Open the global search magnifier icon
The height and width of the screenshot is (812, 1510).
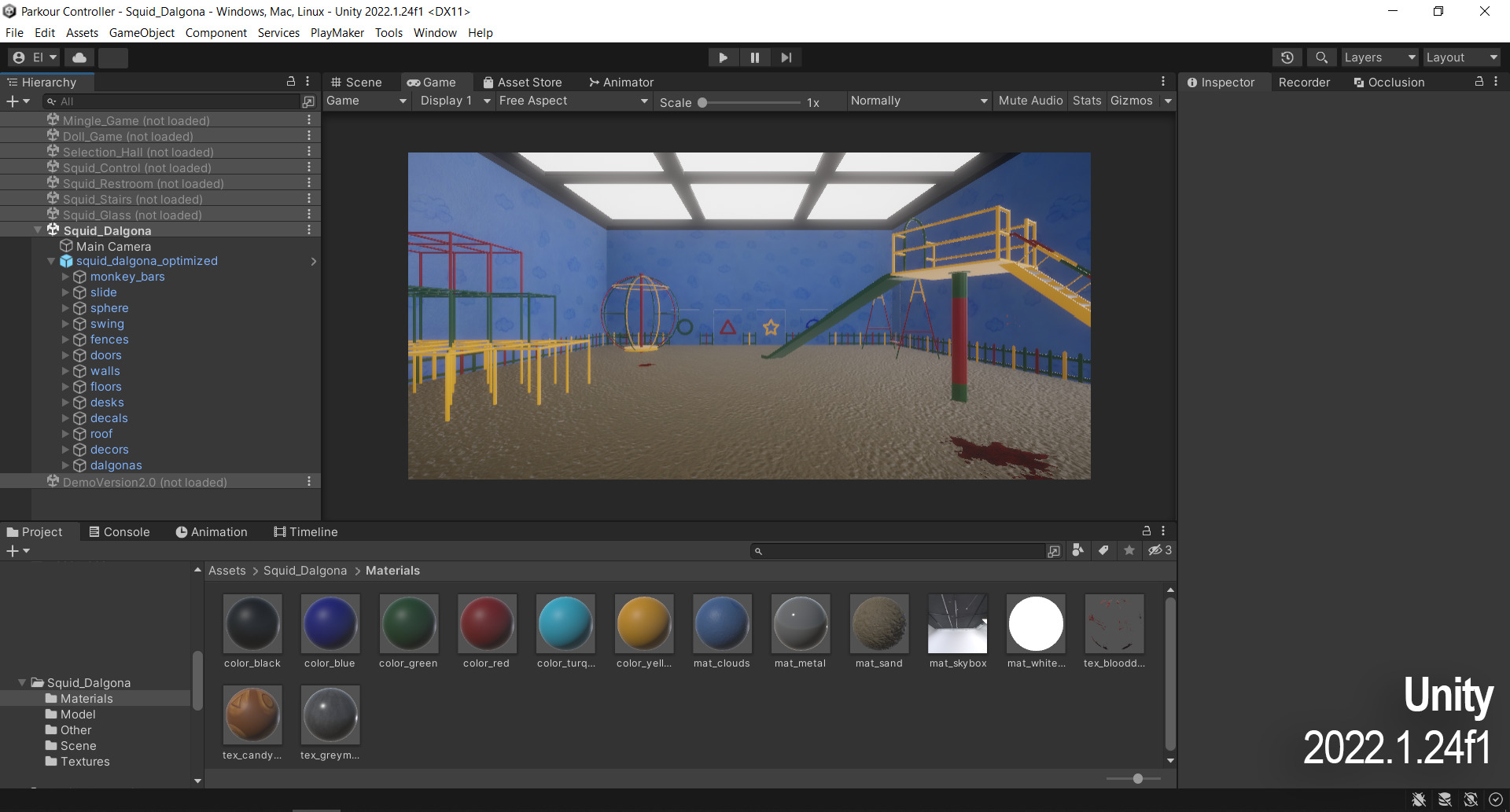(x=1321, y=57)
